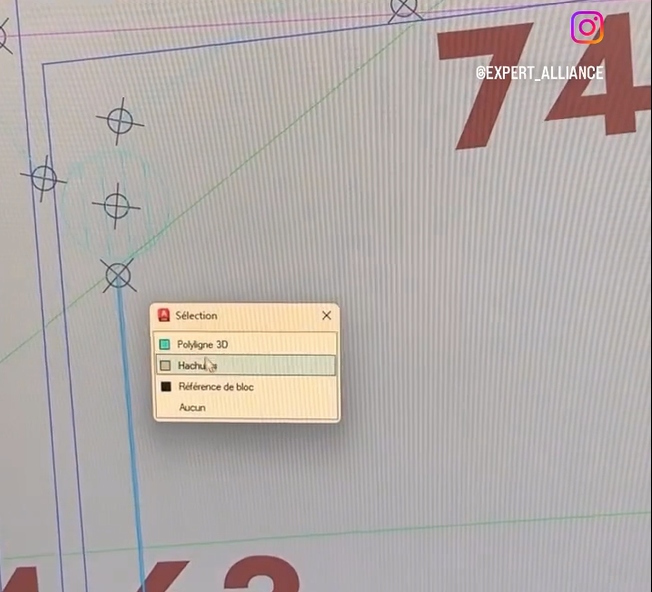Image resolution: width=652 pixels, height=592 pixels.
Task: Click the black Référence de bloc swatch
Action: tap(166, 387)
